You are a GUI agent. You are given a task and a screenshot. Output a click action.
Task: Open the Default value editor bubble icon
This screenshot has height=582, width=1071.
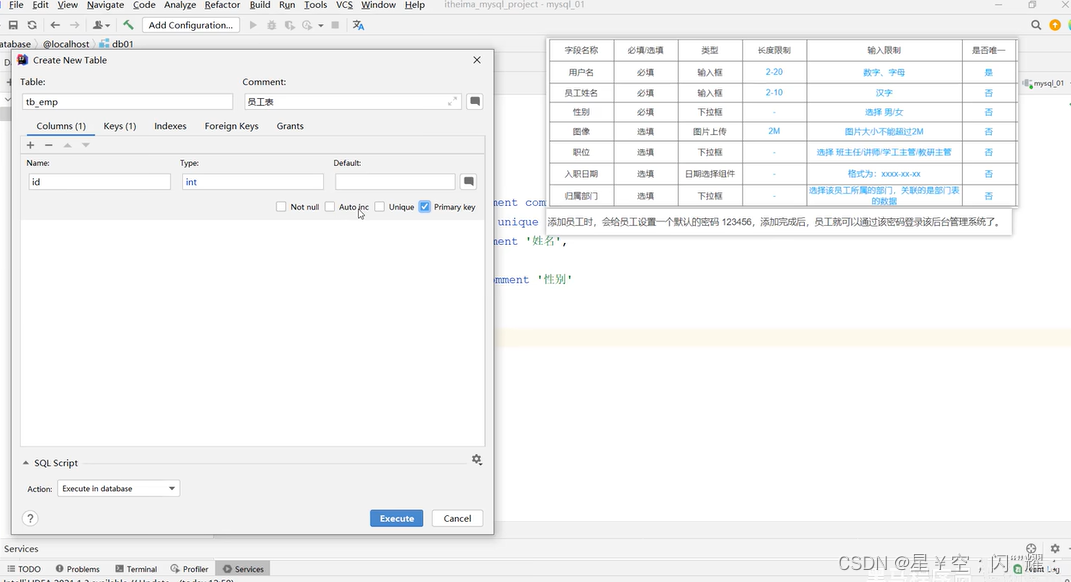(467, 181)
